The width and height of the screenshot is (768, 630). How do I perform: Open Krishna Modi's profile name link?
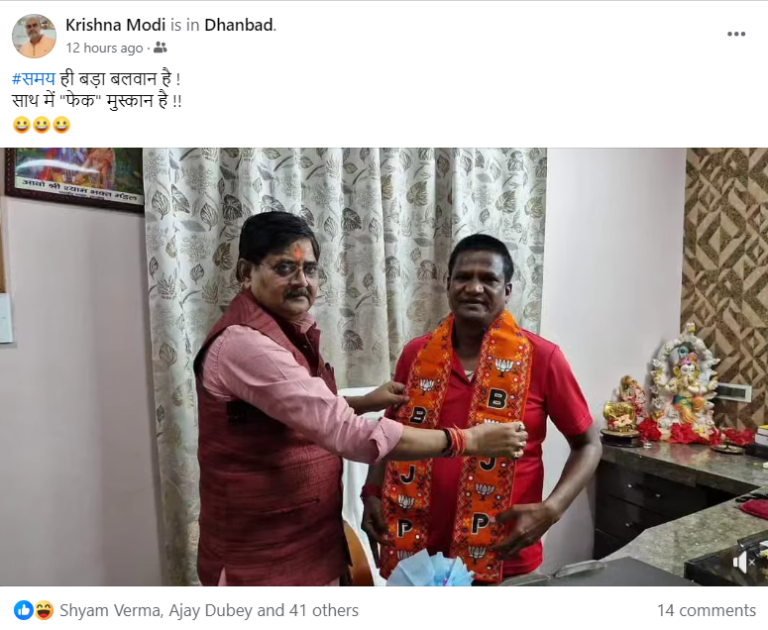(x=116, y=25)
